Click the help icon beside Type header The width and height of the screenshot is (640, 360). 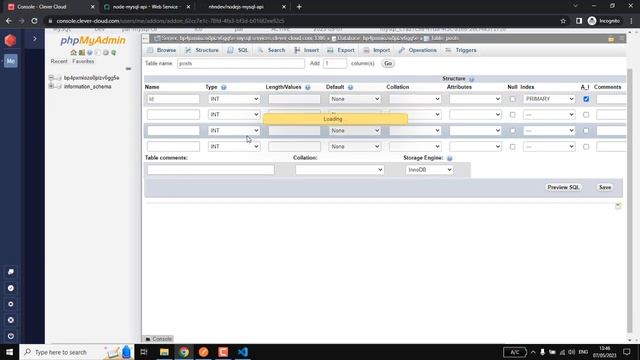(x=224, y=87)
